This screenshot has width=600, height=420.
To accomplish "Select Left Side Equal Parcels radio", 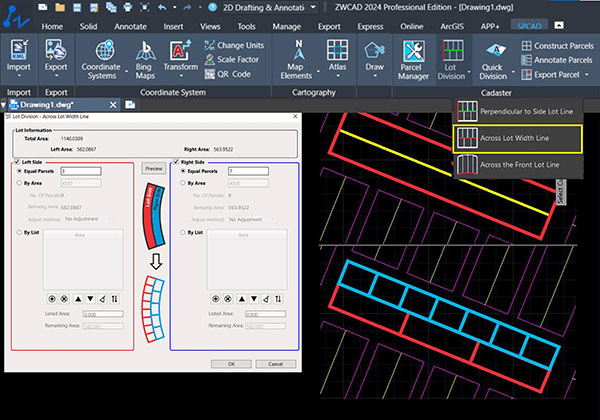I will tap(19, 171).
